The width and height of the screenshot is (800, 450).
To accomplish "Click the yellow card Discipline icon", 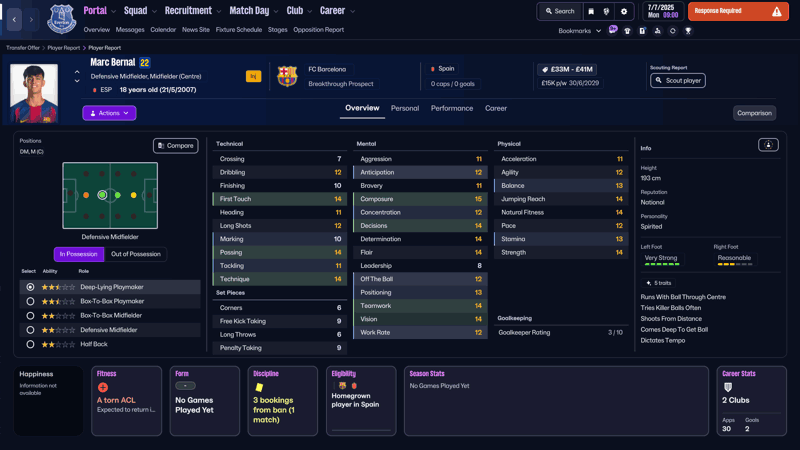I will 259,387.
